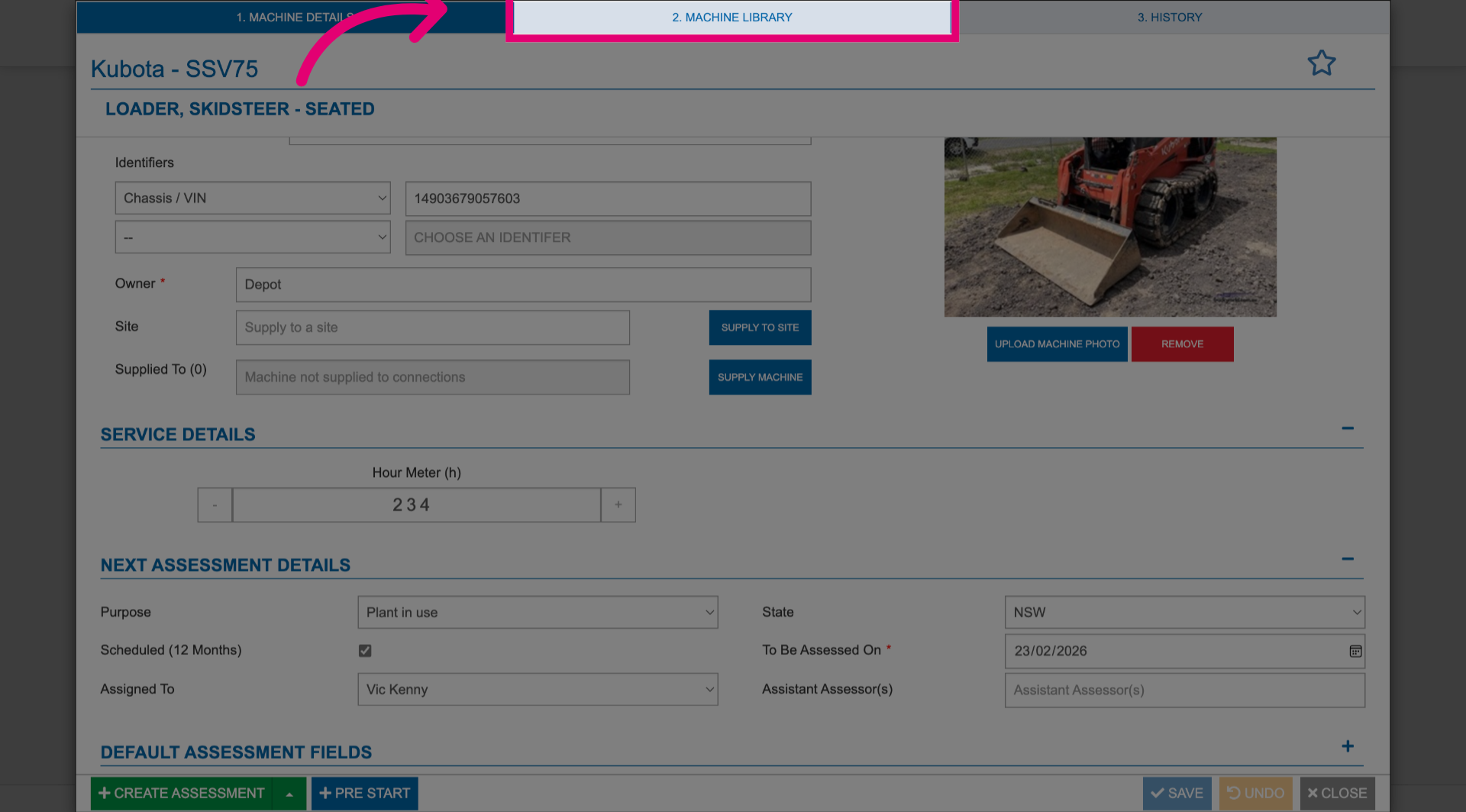Image resolution: width=1466 pixels, height=812 pixels.
Task: Click Supply To Site button
Action: pyautogui.click(x=760, y=327)
